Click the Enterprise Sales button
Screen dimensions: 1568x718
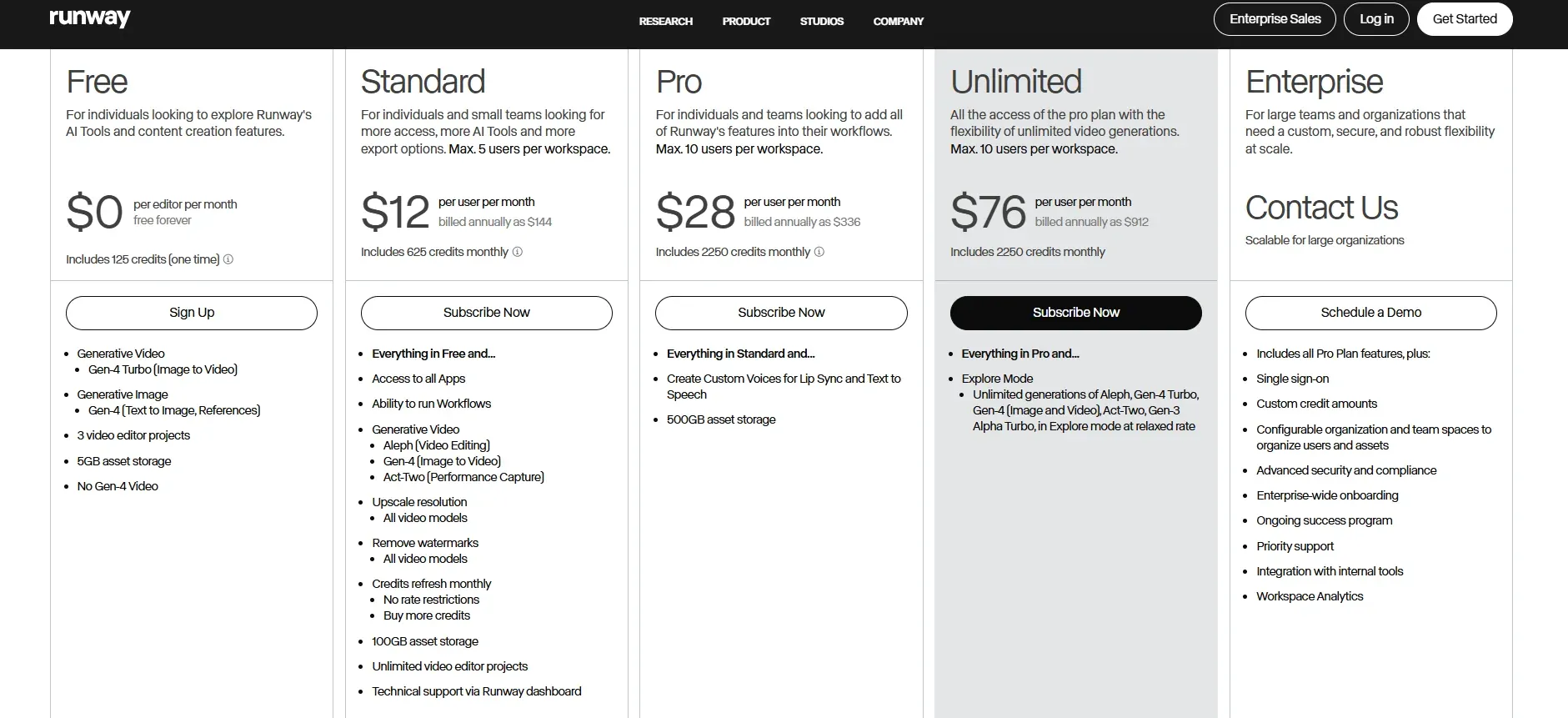click(x=1274, y=18)
